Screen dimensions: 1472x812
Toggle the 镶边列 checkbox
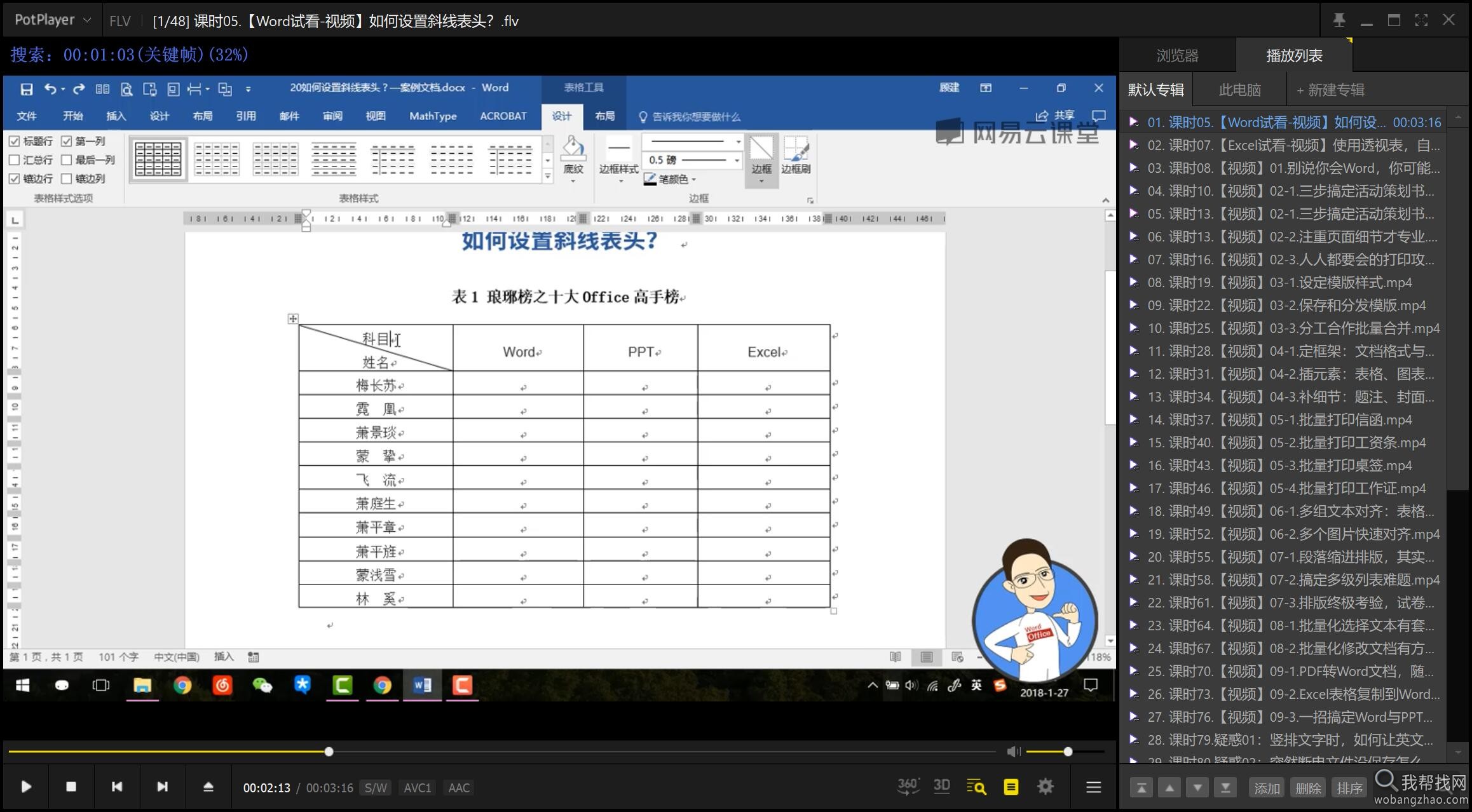pyautogui.click(x=67, y=179)
